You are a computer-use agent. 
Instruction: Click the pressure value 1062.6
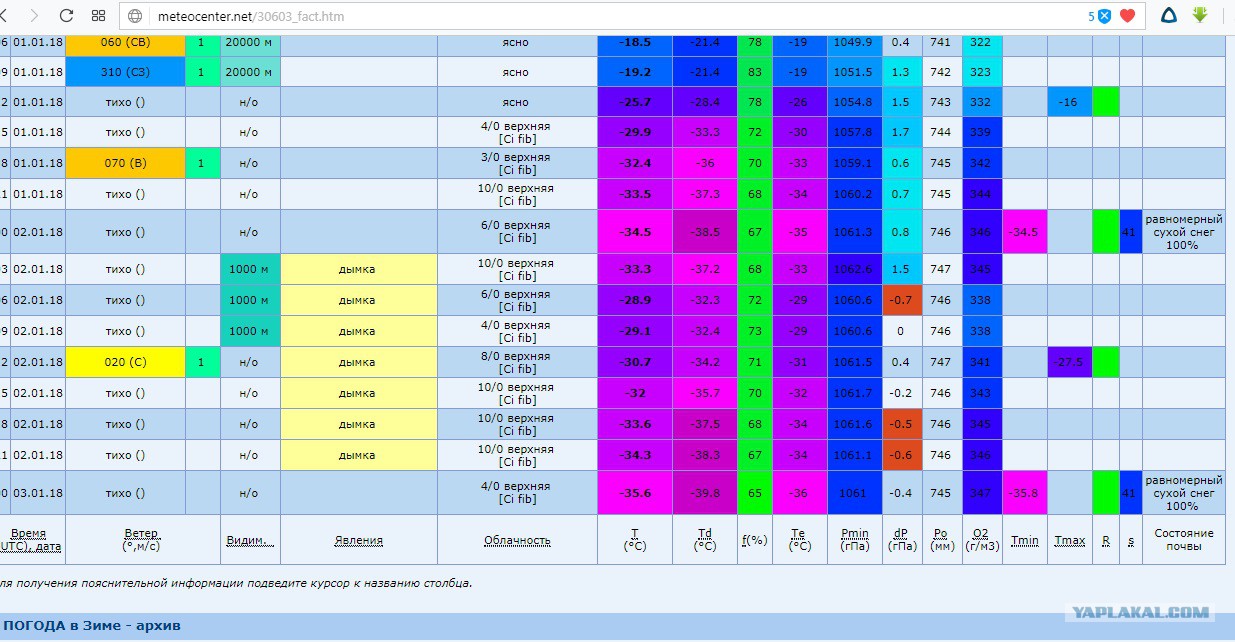[855, 269]
